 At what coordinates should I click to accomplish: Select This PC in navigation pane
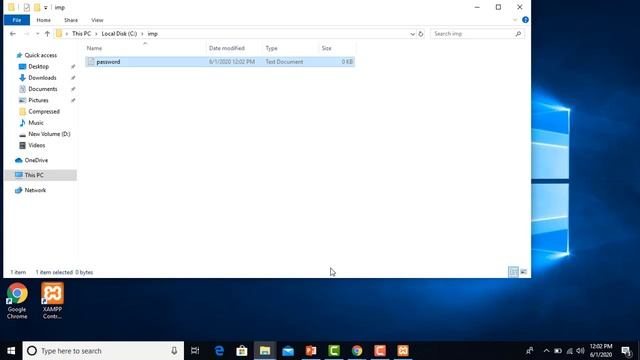point(34,175)
